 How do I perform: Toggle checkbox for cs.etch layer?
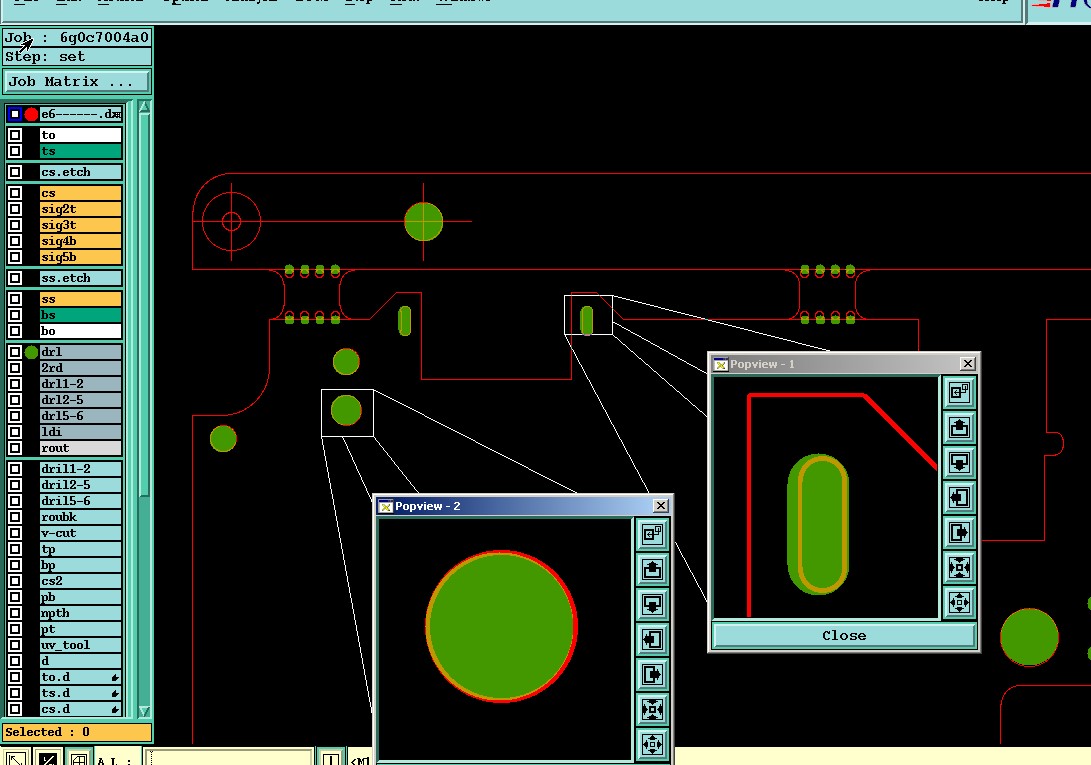(15, 172)
